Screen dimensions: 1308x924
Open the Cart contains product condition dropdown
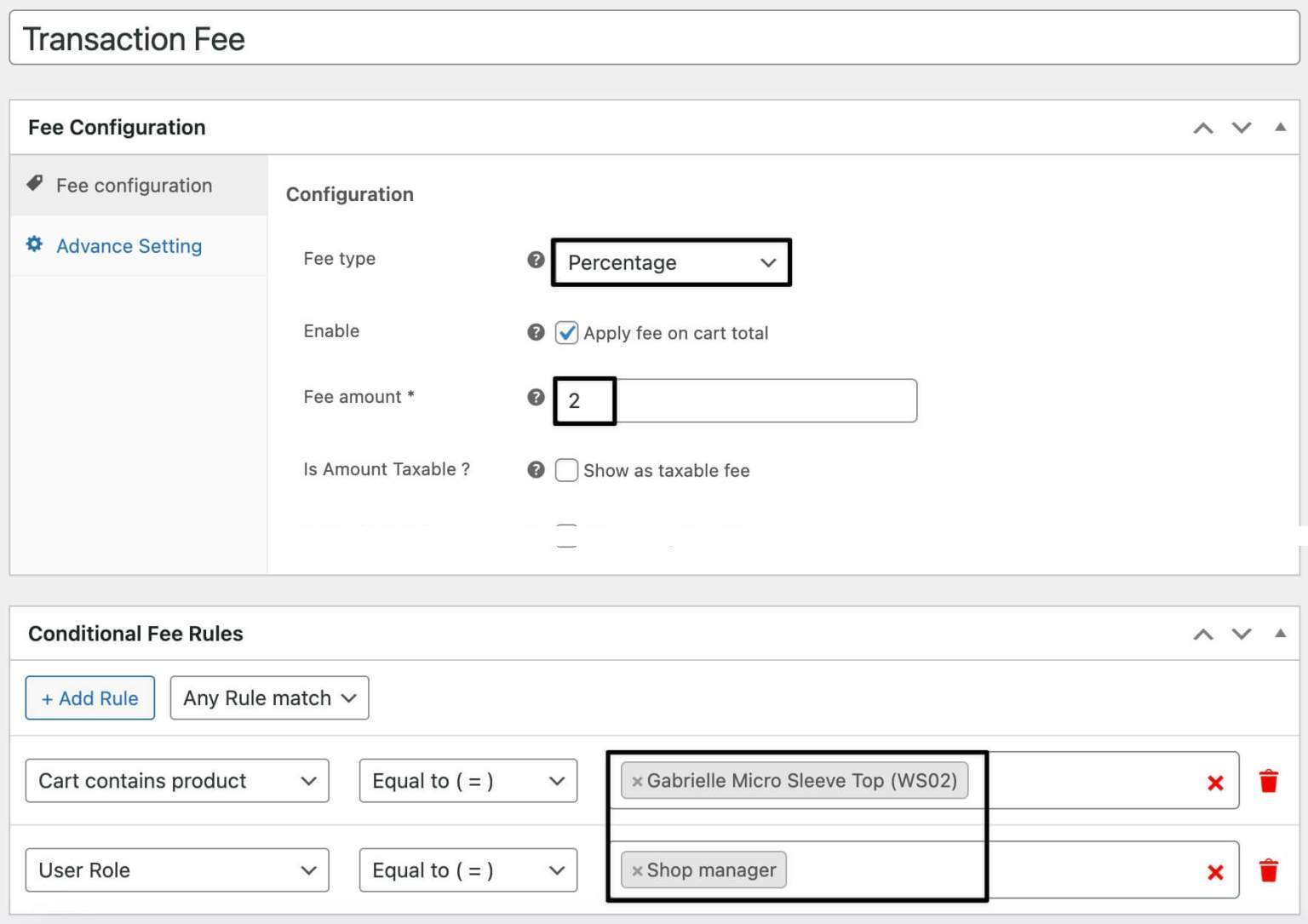[x=176, y=780]
